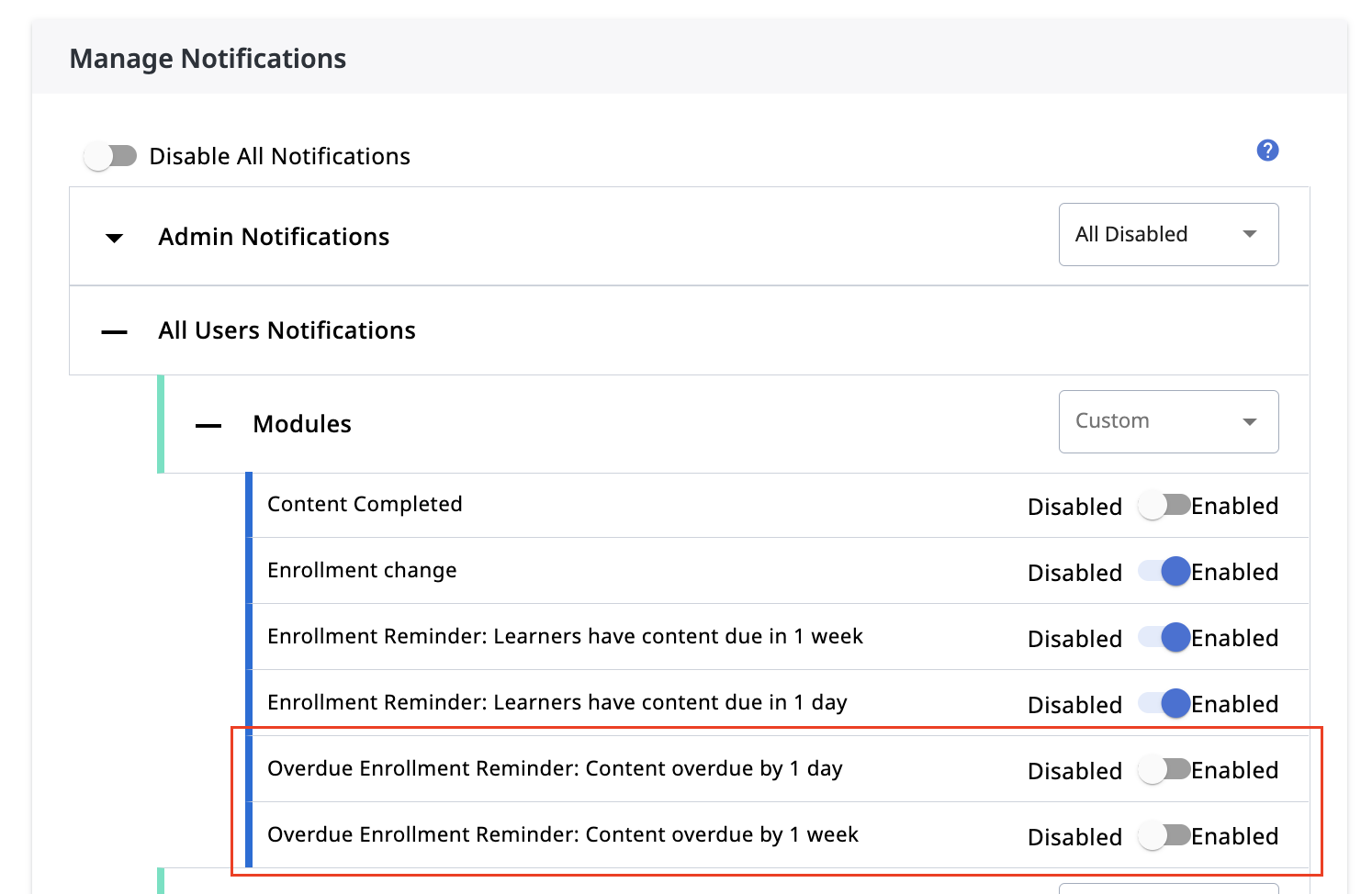The height and width of the screenshot is (894, 1372).
Task: Enable Content Completed notification toggle
Action: [1164, 506]
